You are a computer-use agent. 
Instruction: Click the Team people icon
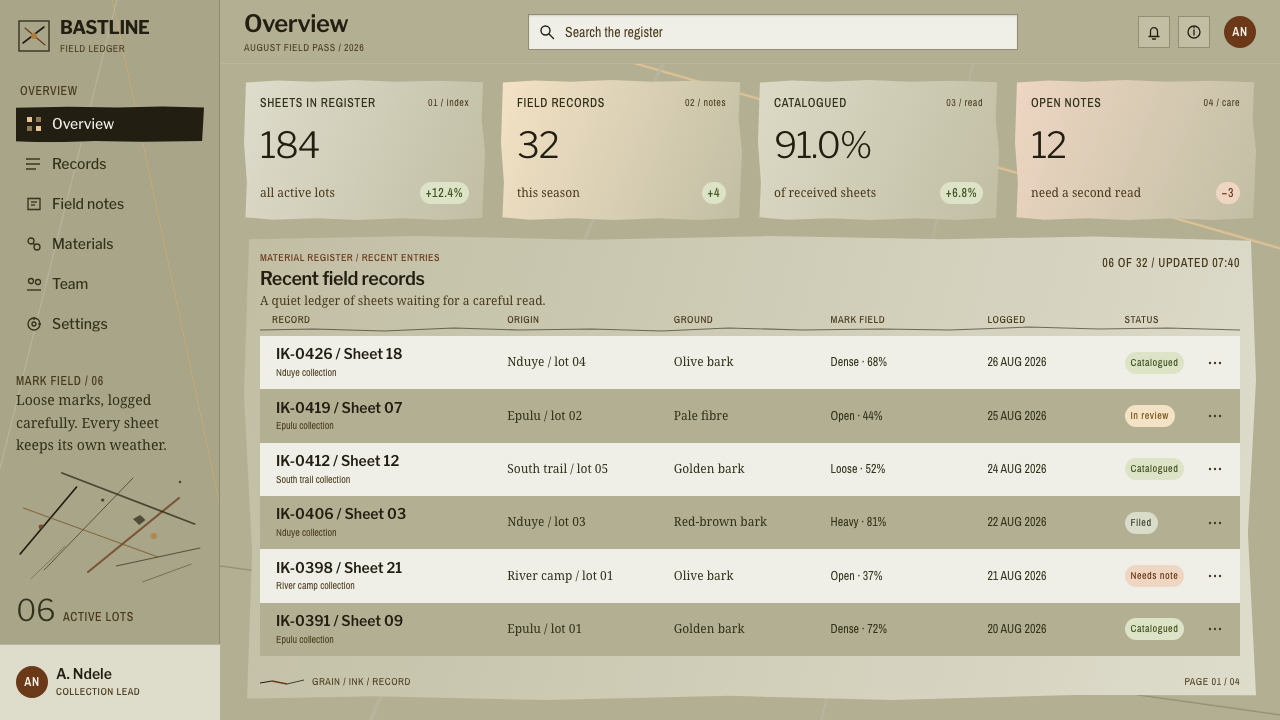(34, 284)
